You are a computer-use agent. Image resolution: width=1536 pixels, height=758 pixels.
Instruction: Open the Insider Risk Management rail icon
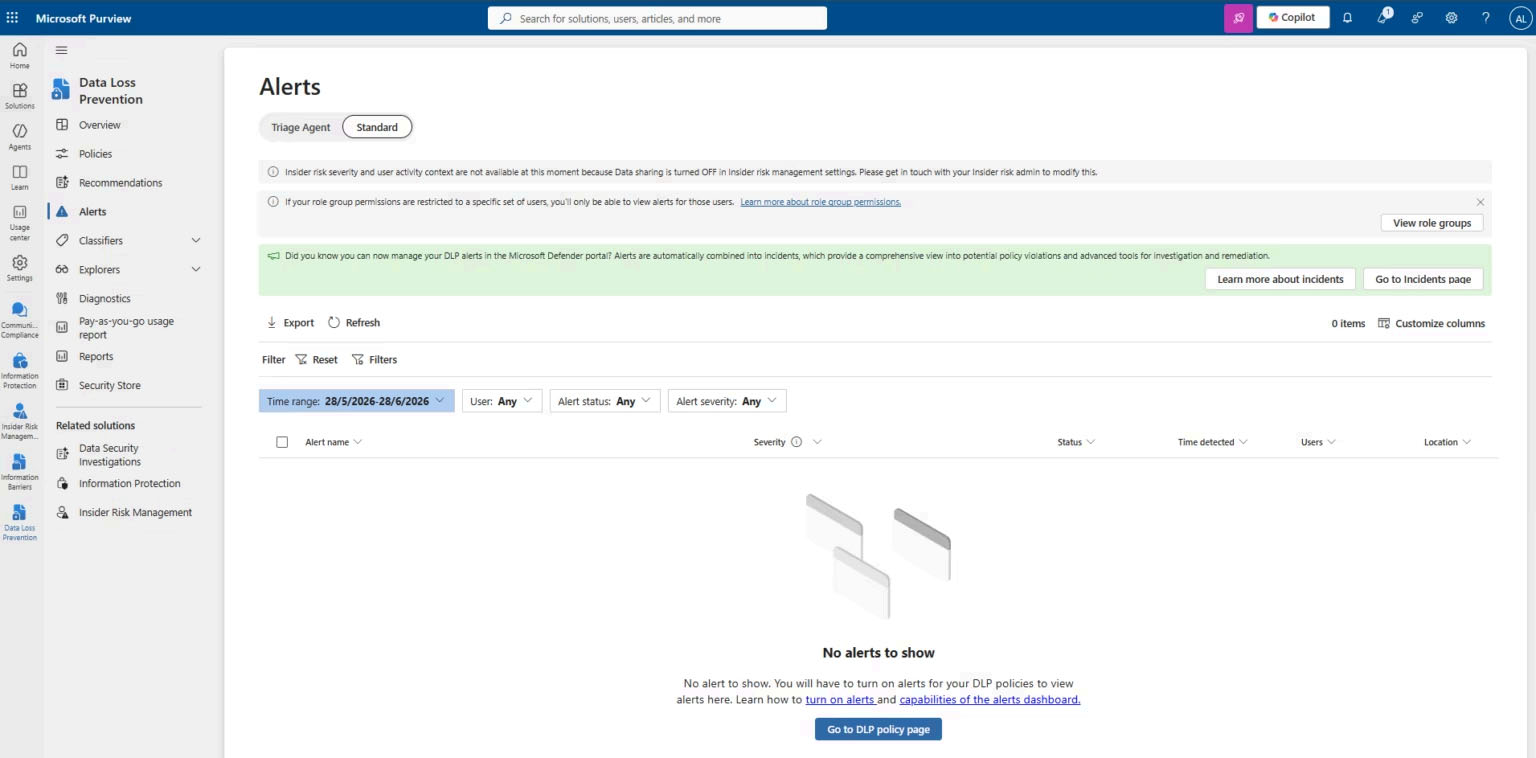click(19, 421)
